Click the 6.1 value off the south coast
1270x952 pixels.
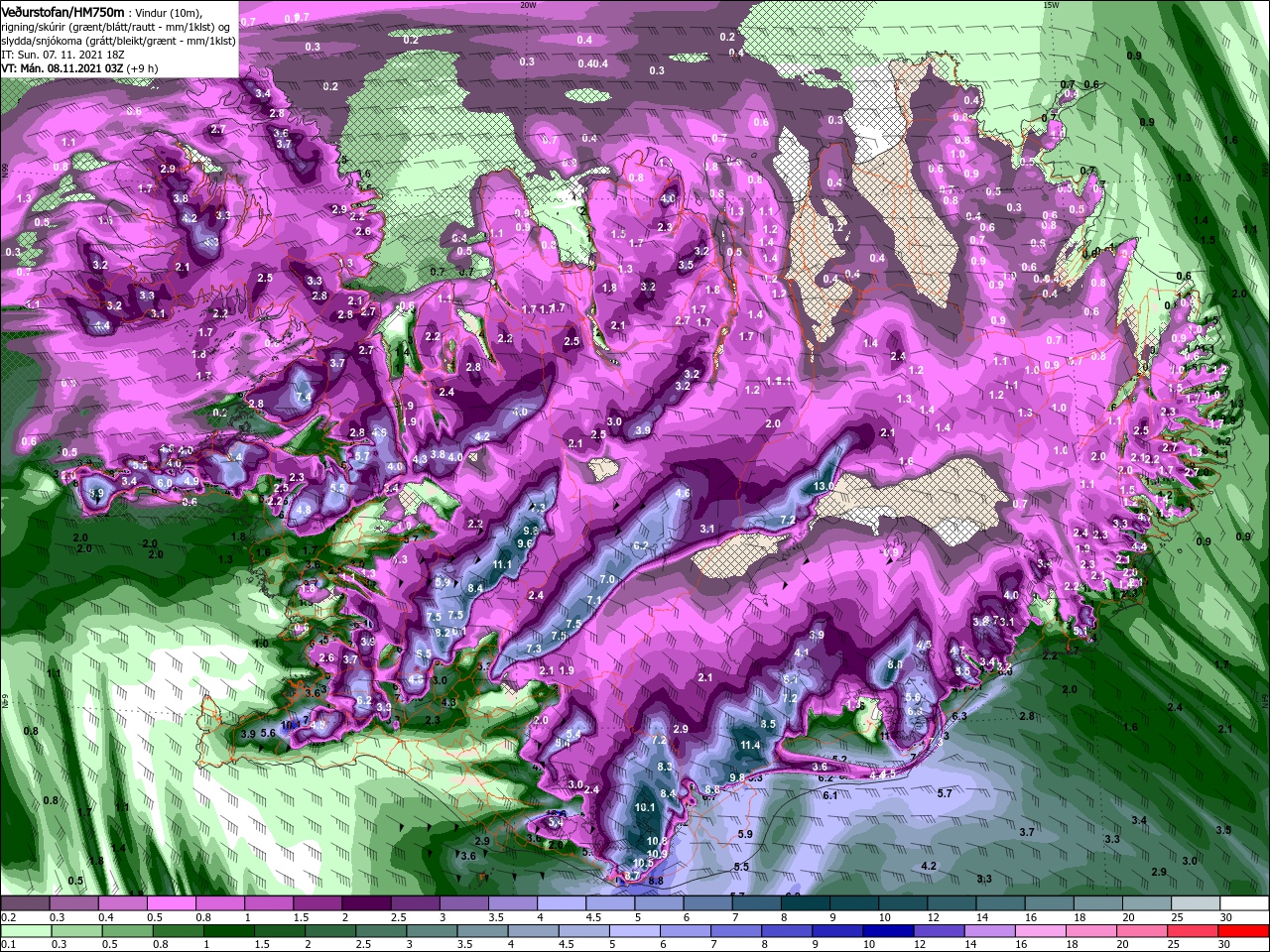(x=830, y=795)
